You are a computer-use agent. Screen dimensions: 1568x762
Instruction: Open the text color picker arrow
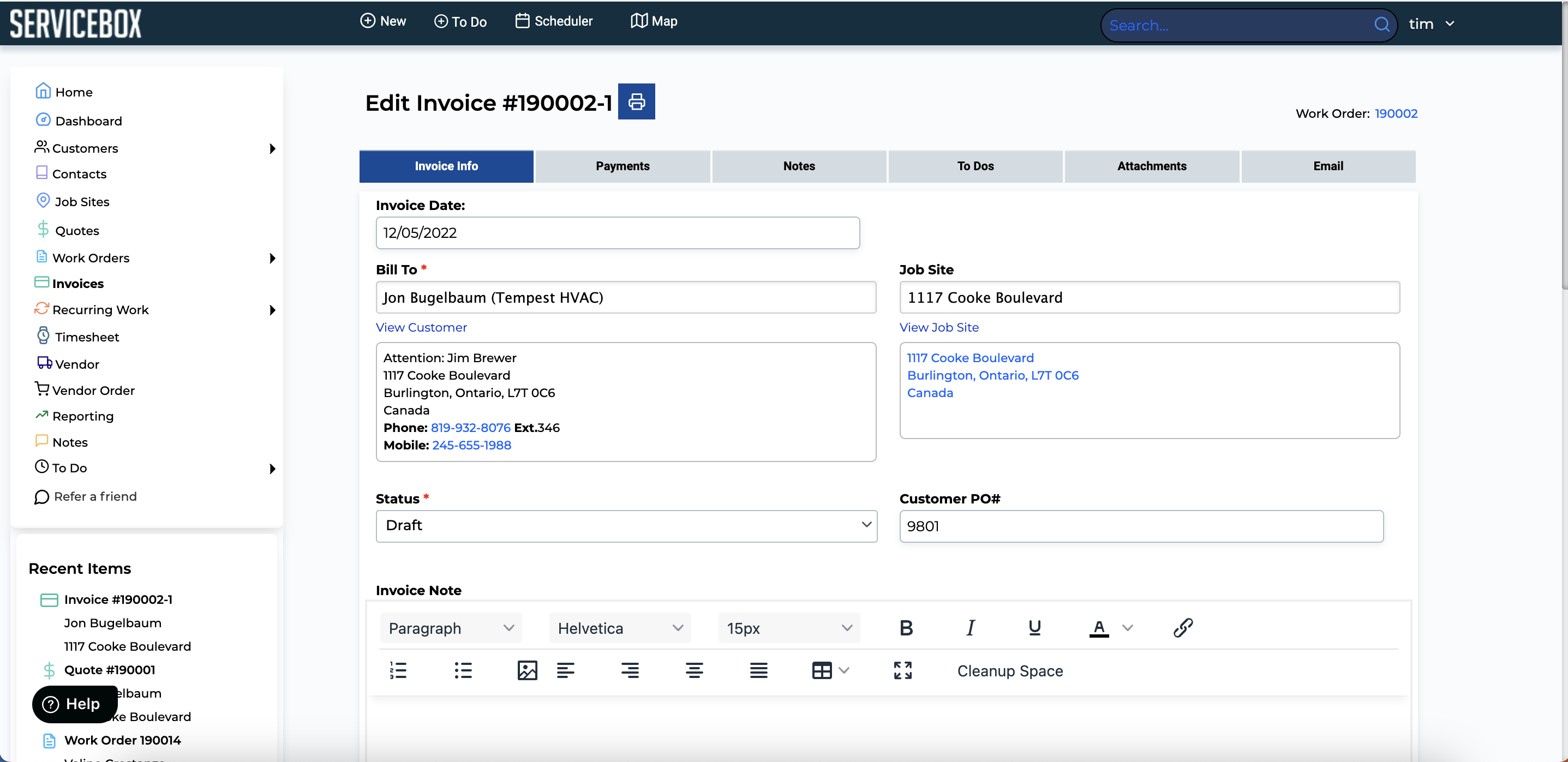pos(1127,627)
